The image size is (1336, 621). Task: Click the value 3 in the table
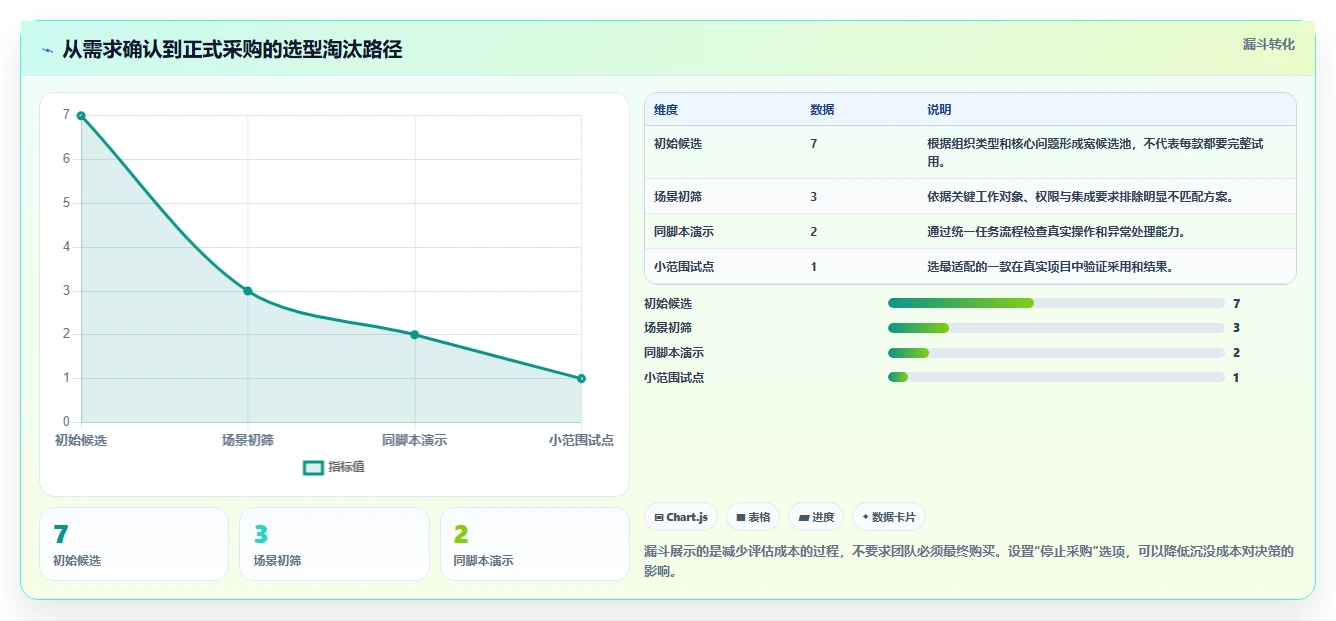(814, 197)
